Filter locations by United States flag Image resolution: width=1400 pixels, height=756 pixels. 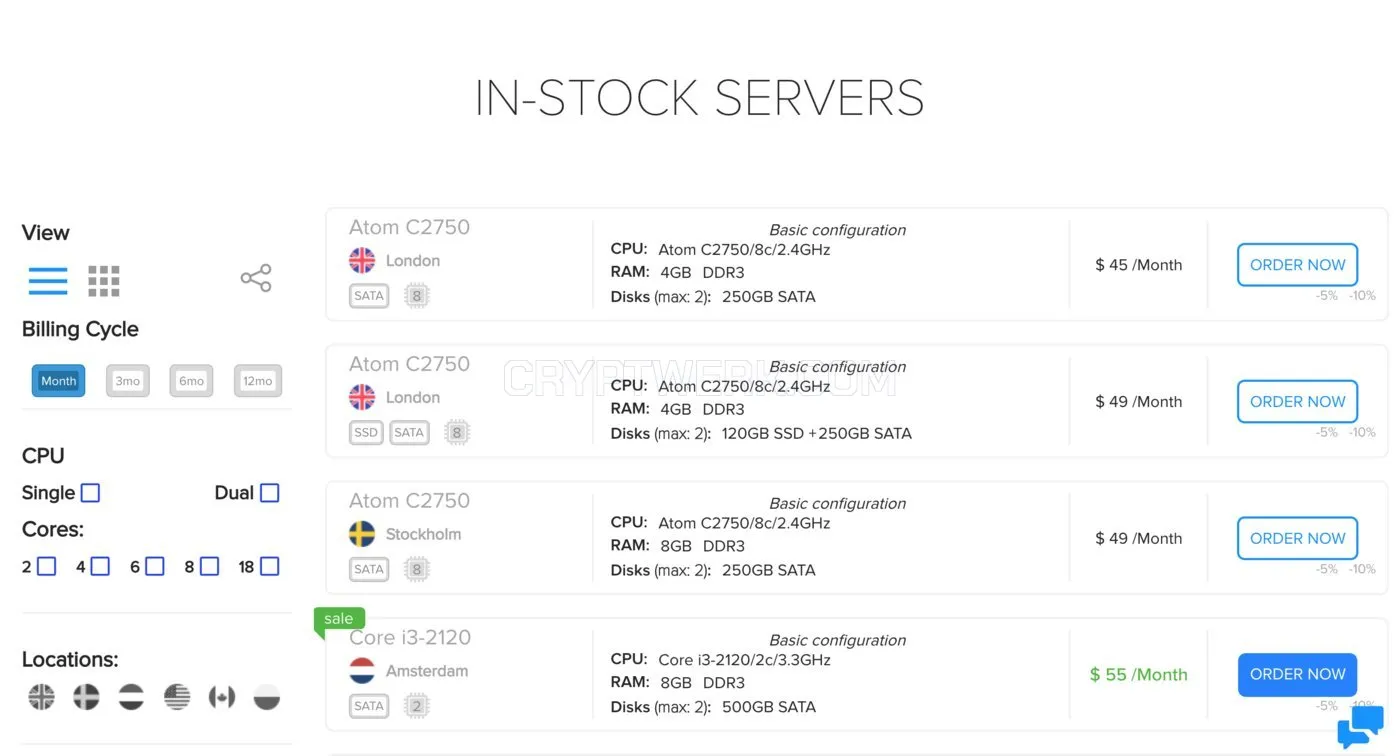(177, 696)
